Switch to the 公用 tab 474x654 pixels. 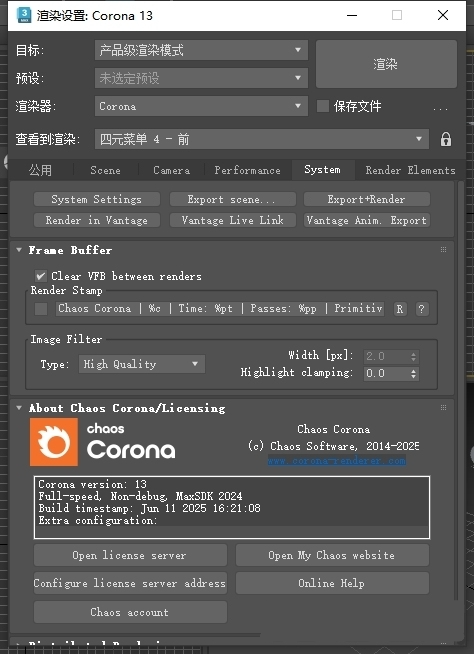point(40,170)
